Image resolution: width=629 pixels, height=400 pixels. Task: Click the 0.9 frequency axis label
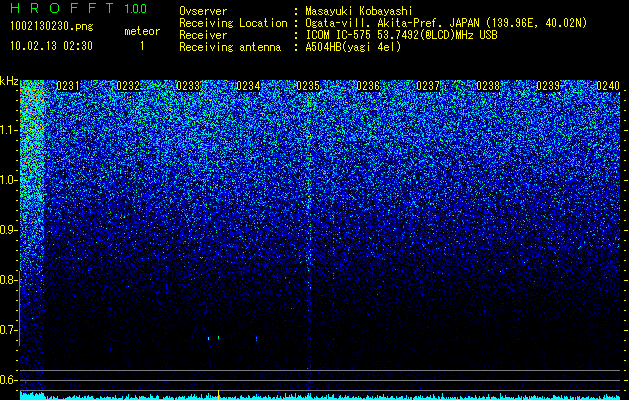click(x=8, y=230)
